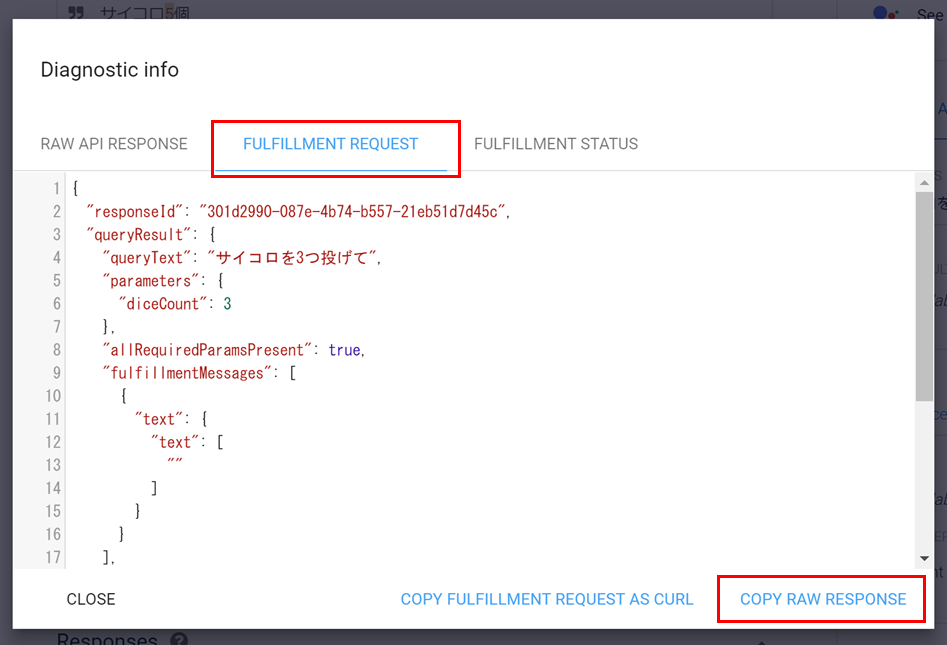Click the Google Assistant icon in background
This screenshot has width=947, height=645.
point(885,12)
